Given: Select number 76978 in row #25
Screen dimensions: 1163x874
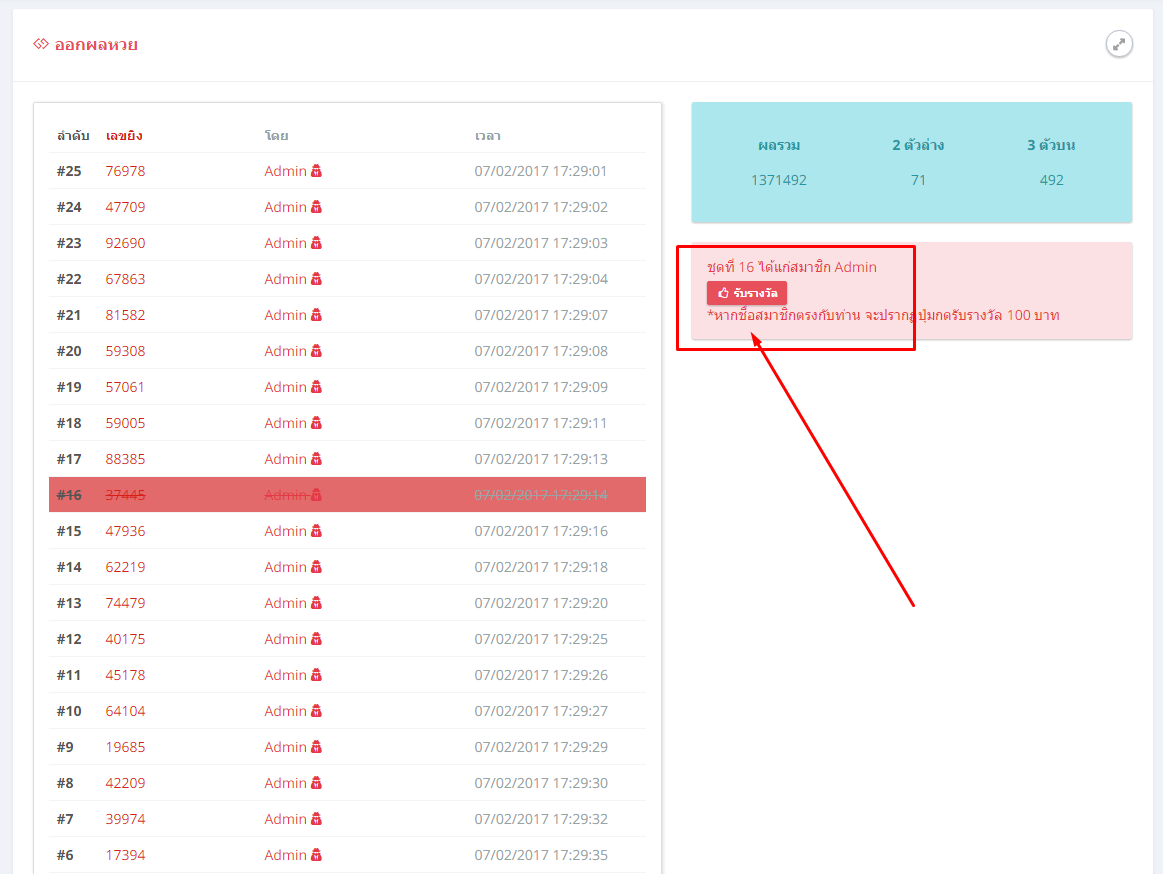Looking at the screenshot, I should 125,171.
